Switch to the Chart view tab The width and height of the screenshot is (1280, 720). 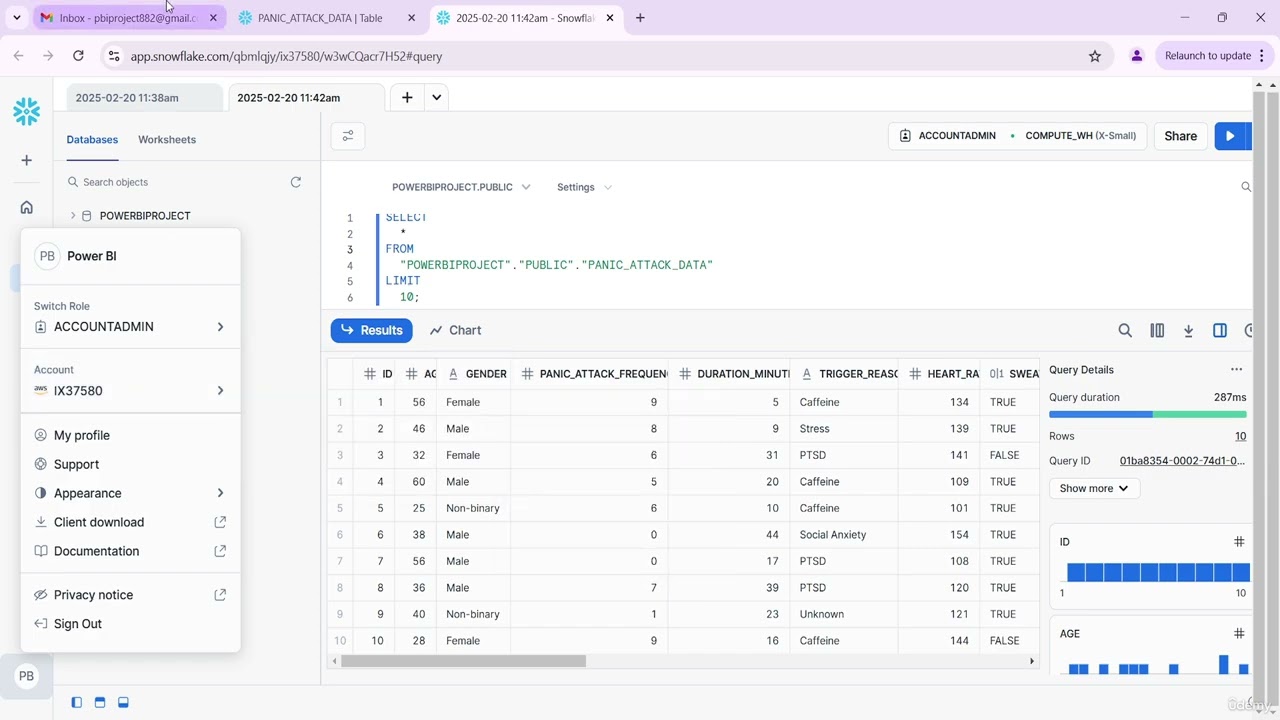(x=455, y=330)
